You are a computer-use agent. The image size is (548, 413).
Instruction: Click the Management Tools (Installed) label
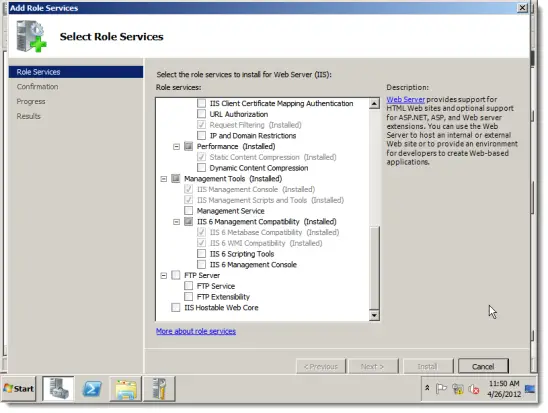pyautogui.click(x=233, y=179)
